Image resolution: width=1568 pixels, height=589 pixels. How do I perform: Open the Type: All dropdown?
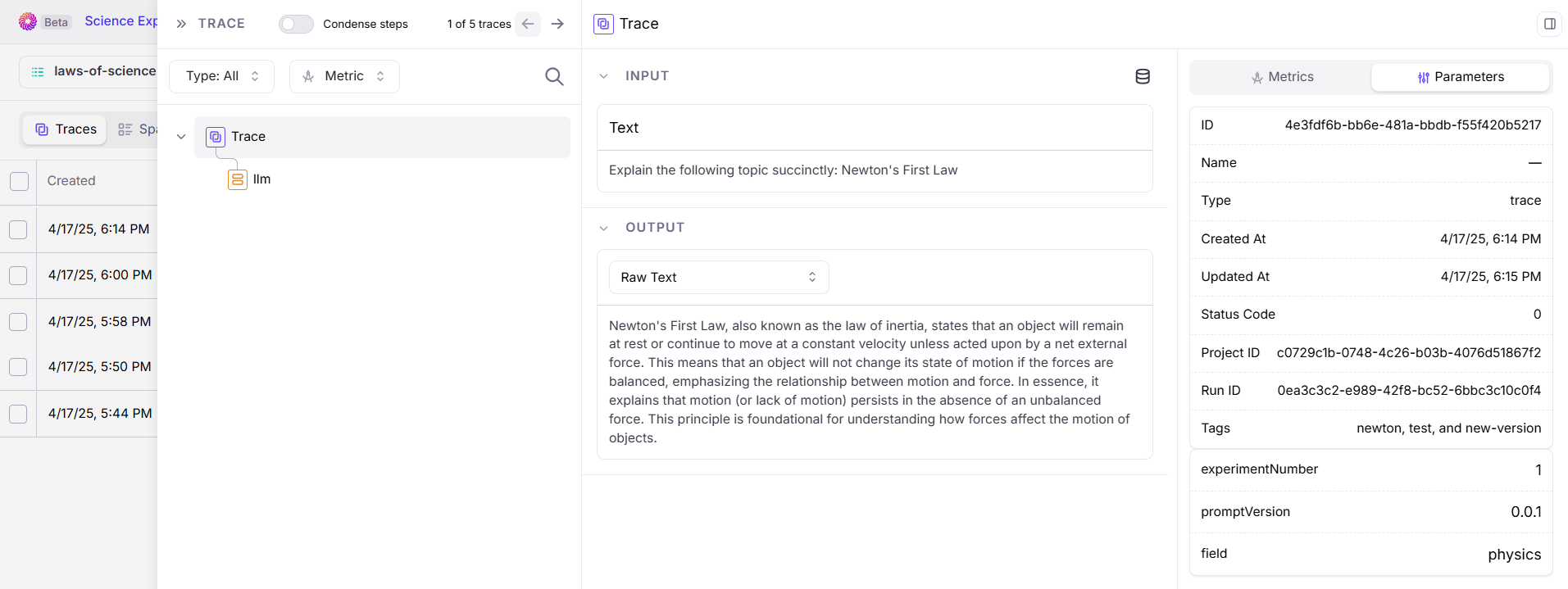[221, 76]
